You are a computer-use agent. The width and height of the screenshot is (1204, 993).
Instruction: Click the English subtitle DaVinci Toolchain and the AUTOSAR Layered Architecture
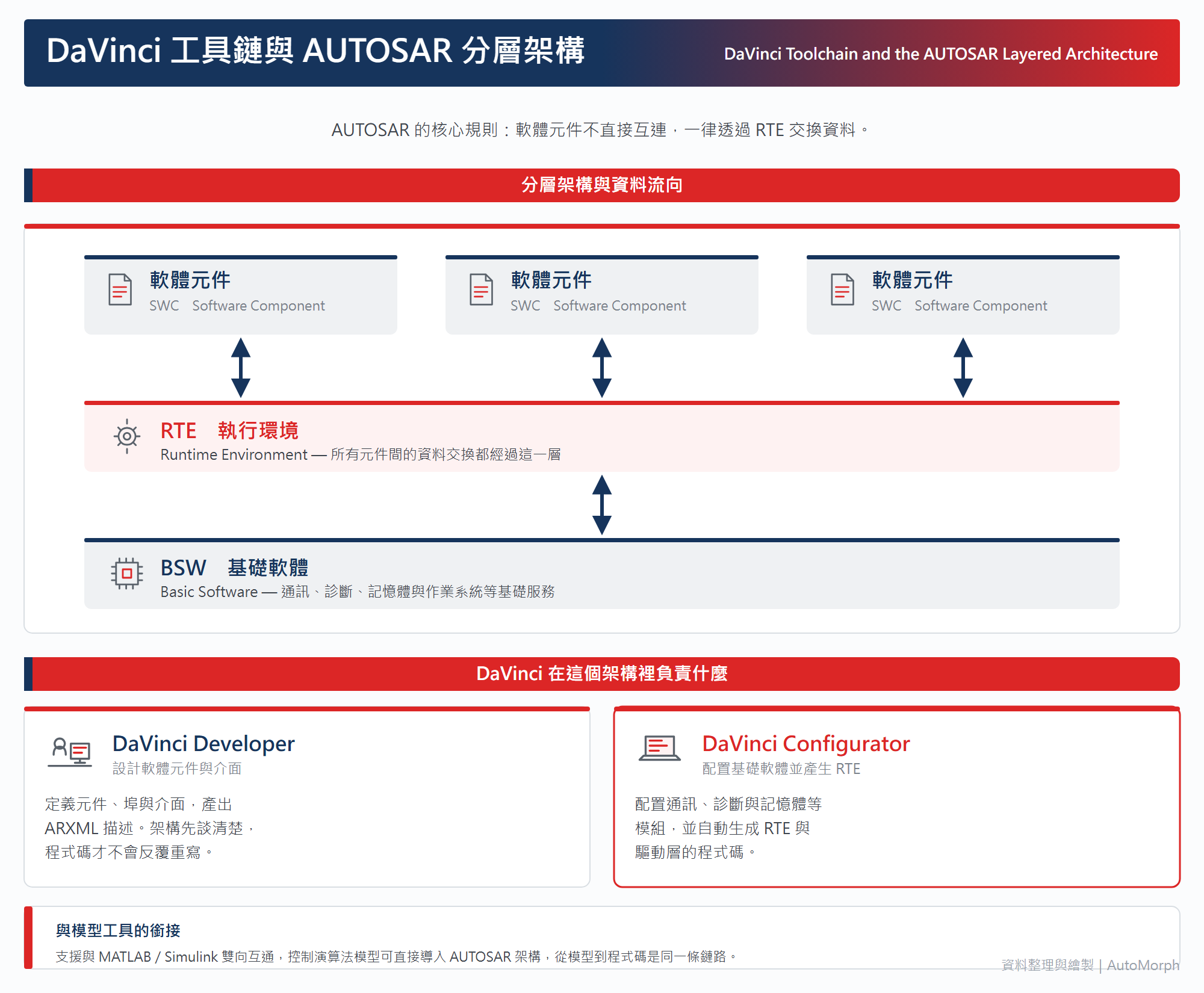(x=940, y=54)
